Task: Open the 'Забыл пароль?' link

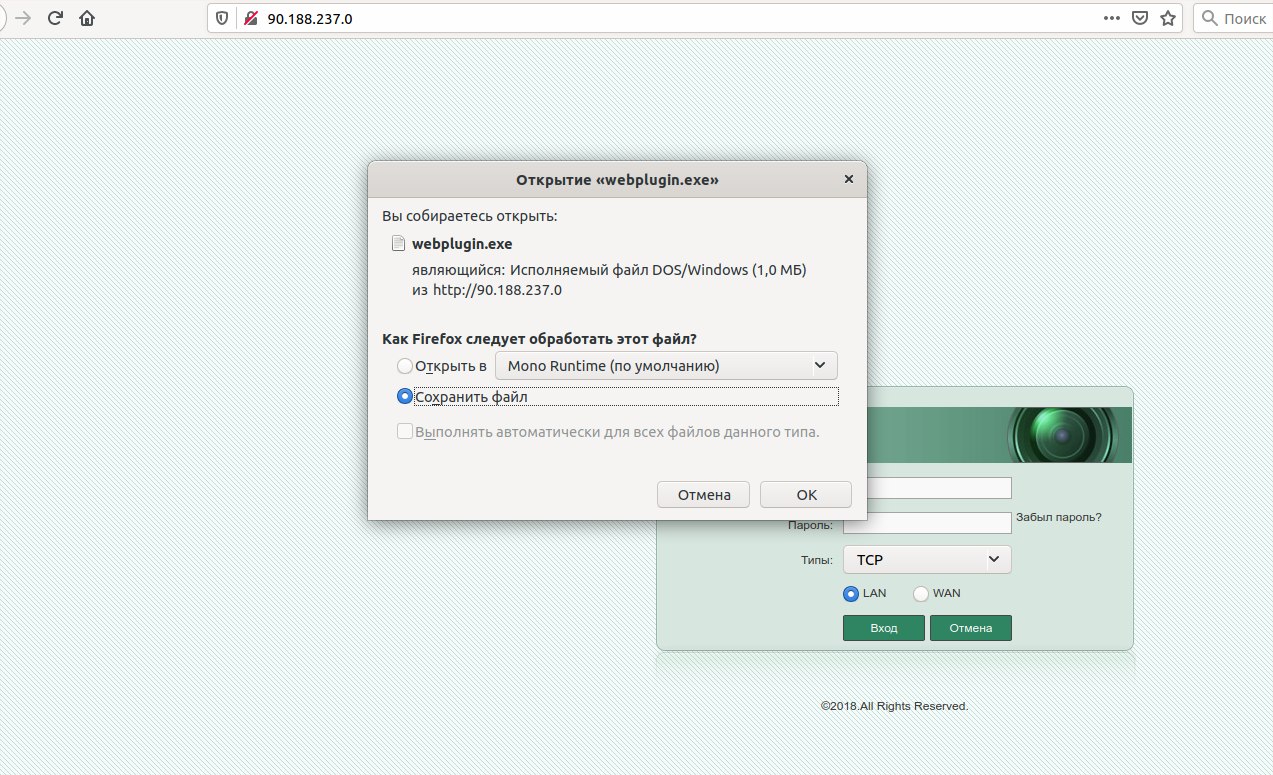Action: [1059, 517]
